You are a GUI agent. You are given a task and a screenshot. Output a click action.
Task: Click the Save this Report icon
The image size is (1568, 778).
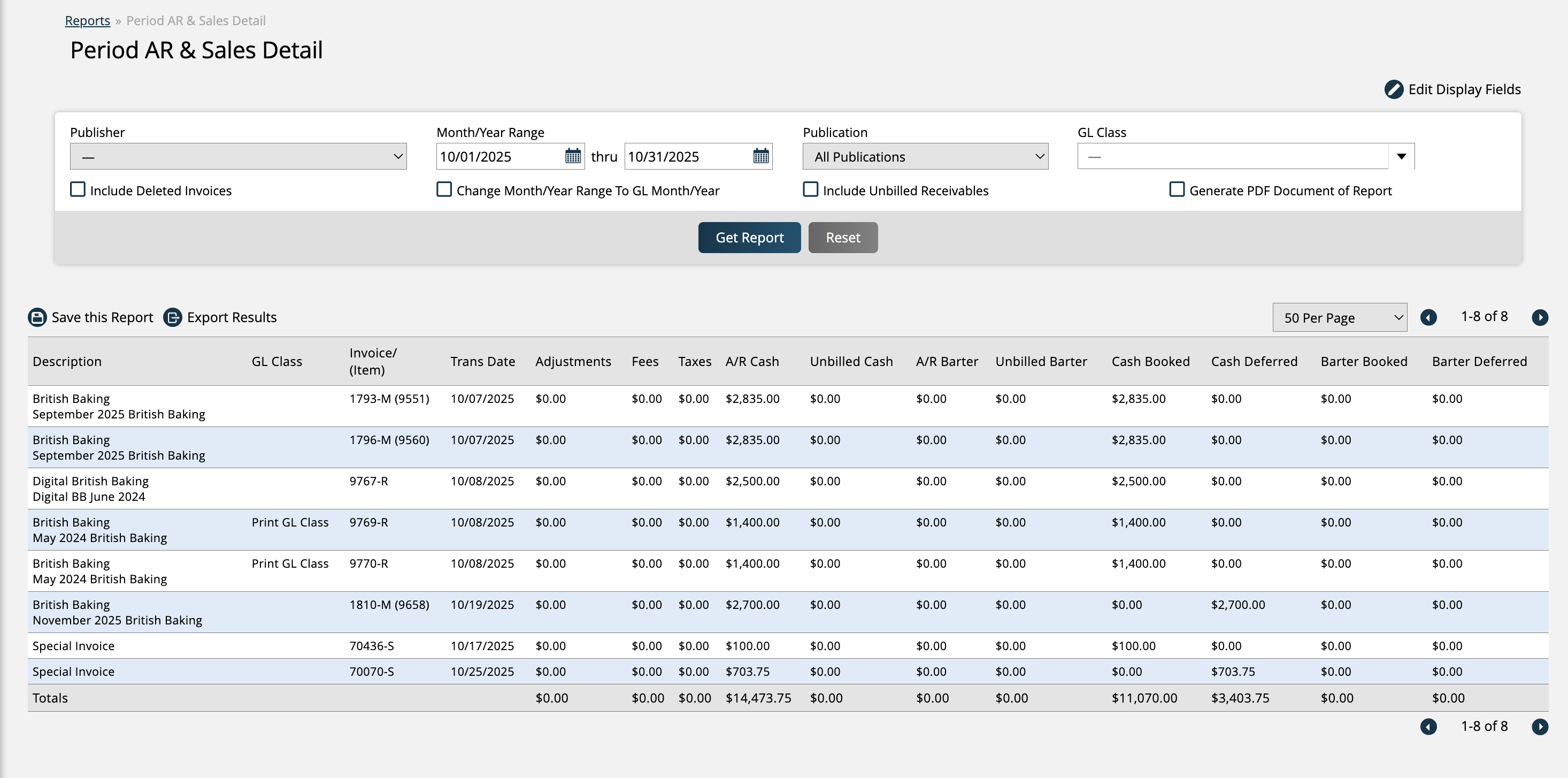tap(38, 317)
